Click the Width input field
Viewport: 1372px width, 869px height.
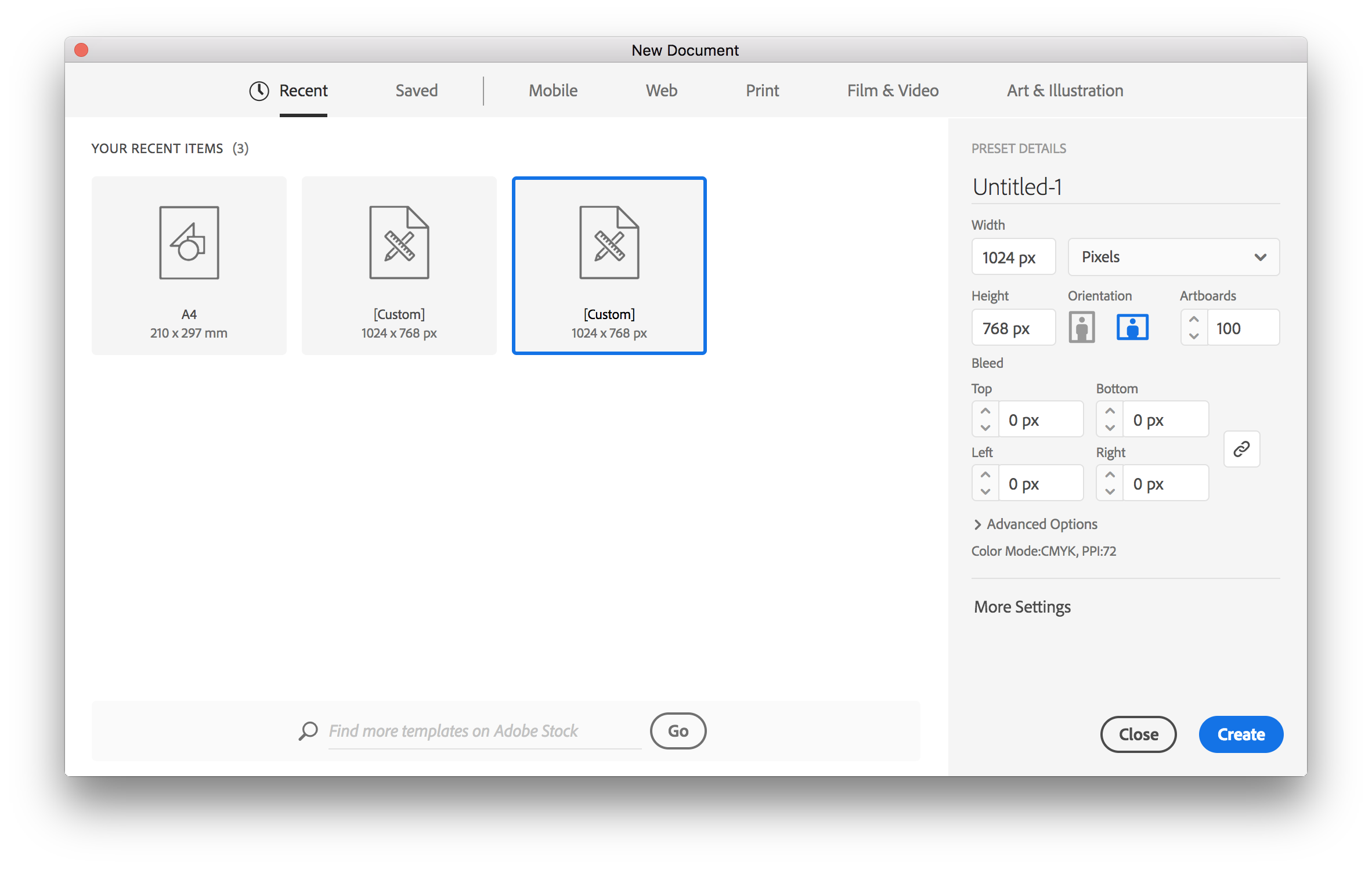tap(1013, 257)
